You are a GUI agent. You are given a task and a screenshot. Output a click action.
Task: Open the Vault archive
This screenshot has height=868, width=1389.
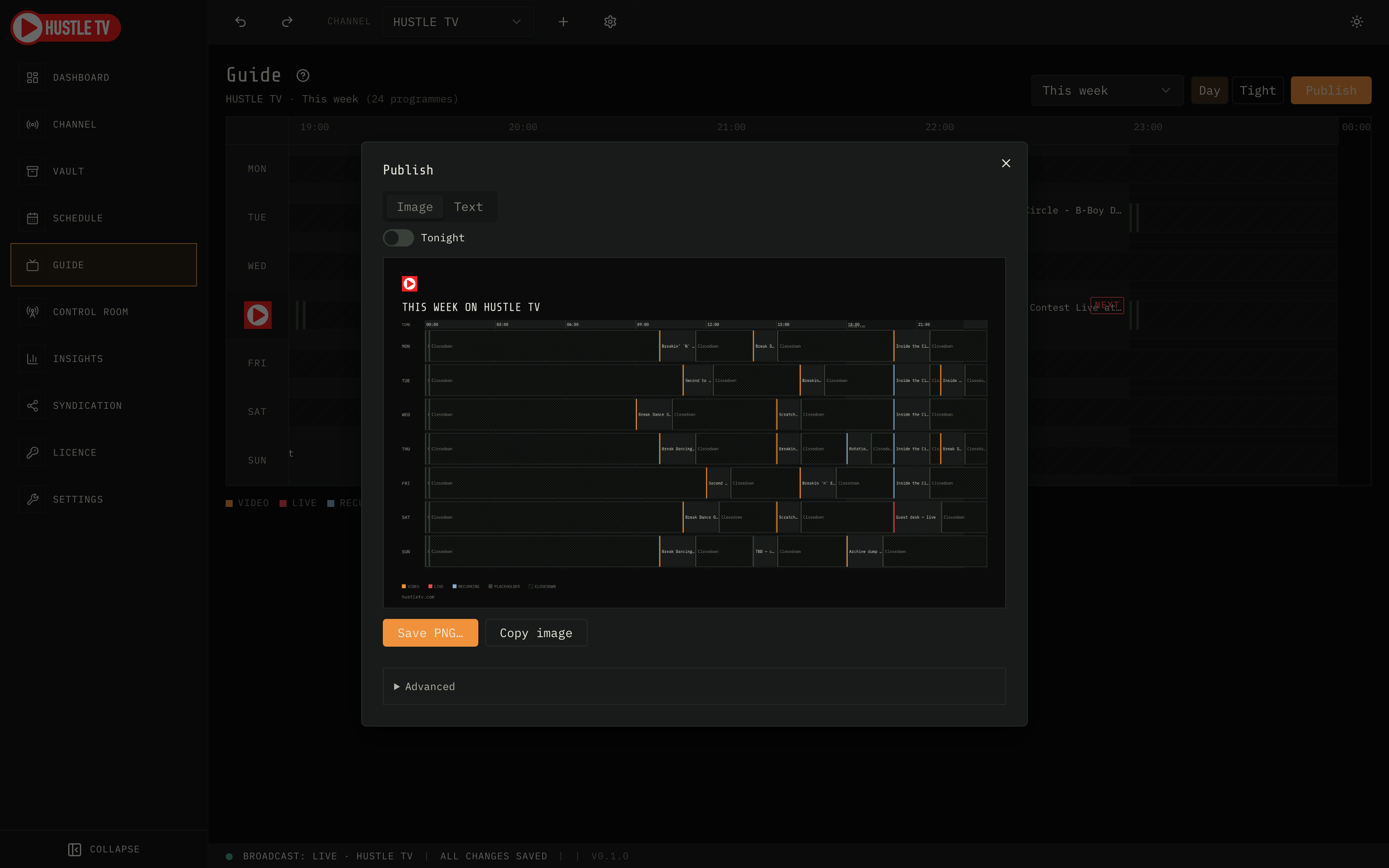103,171
